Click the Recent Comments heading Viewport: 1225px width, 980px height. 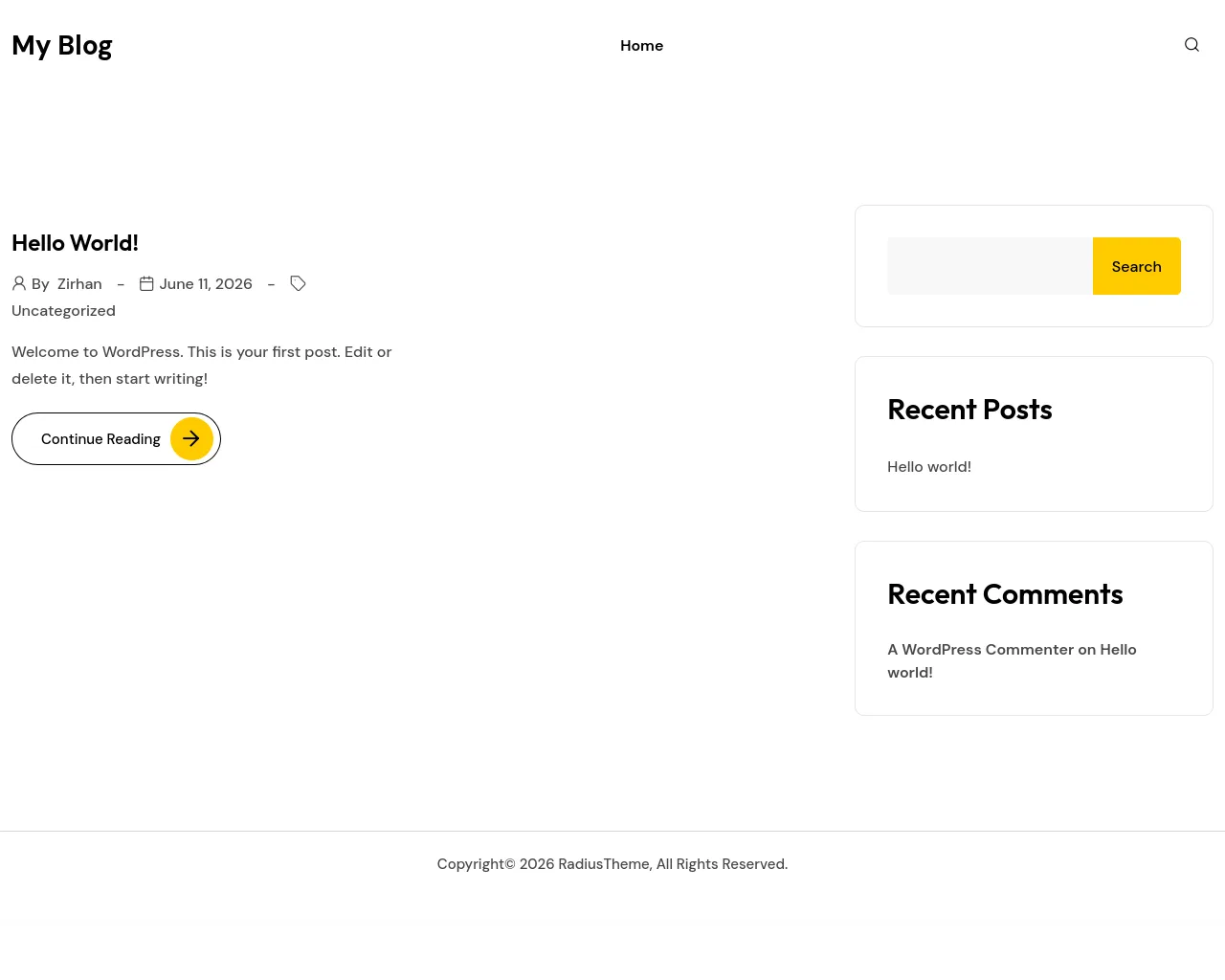click(1005, 594)
